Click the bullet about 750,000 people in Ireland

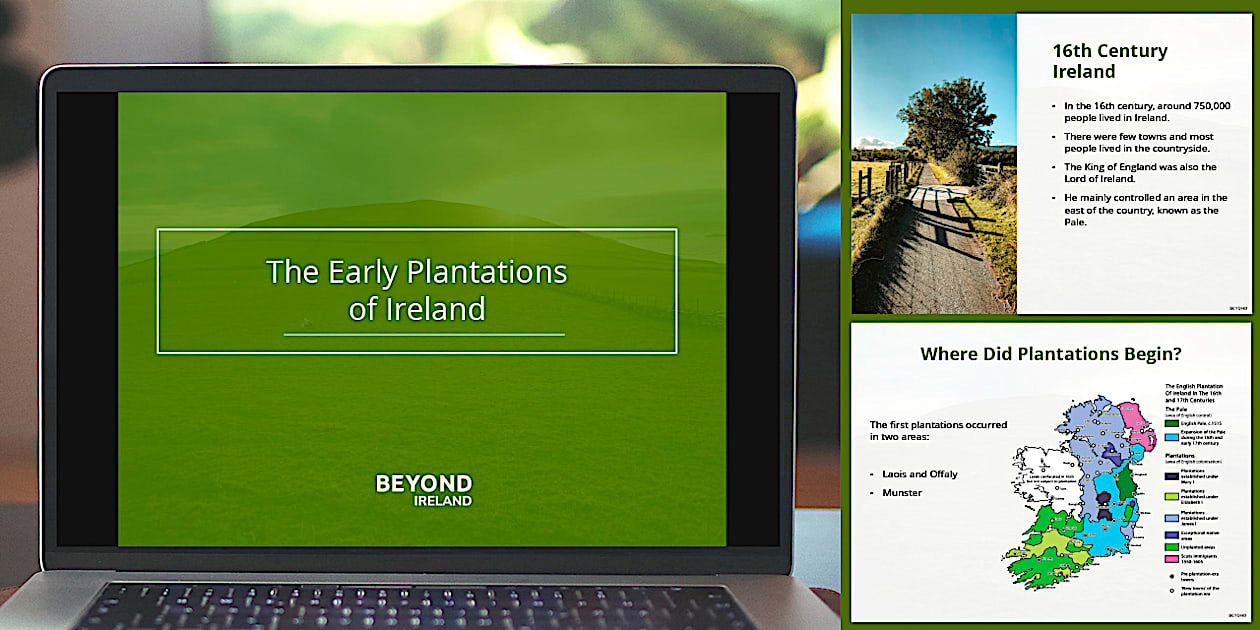pyautogui.click(x=1145, y=110)
